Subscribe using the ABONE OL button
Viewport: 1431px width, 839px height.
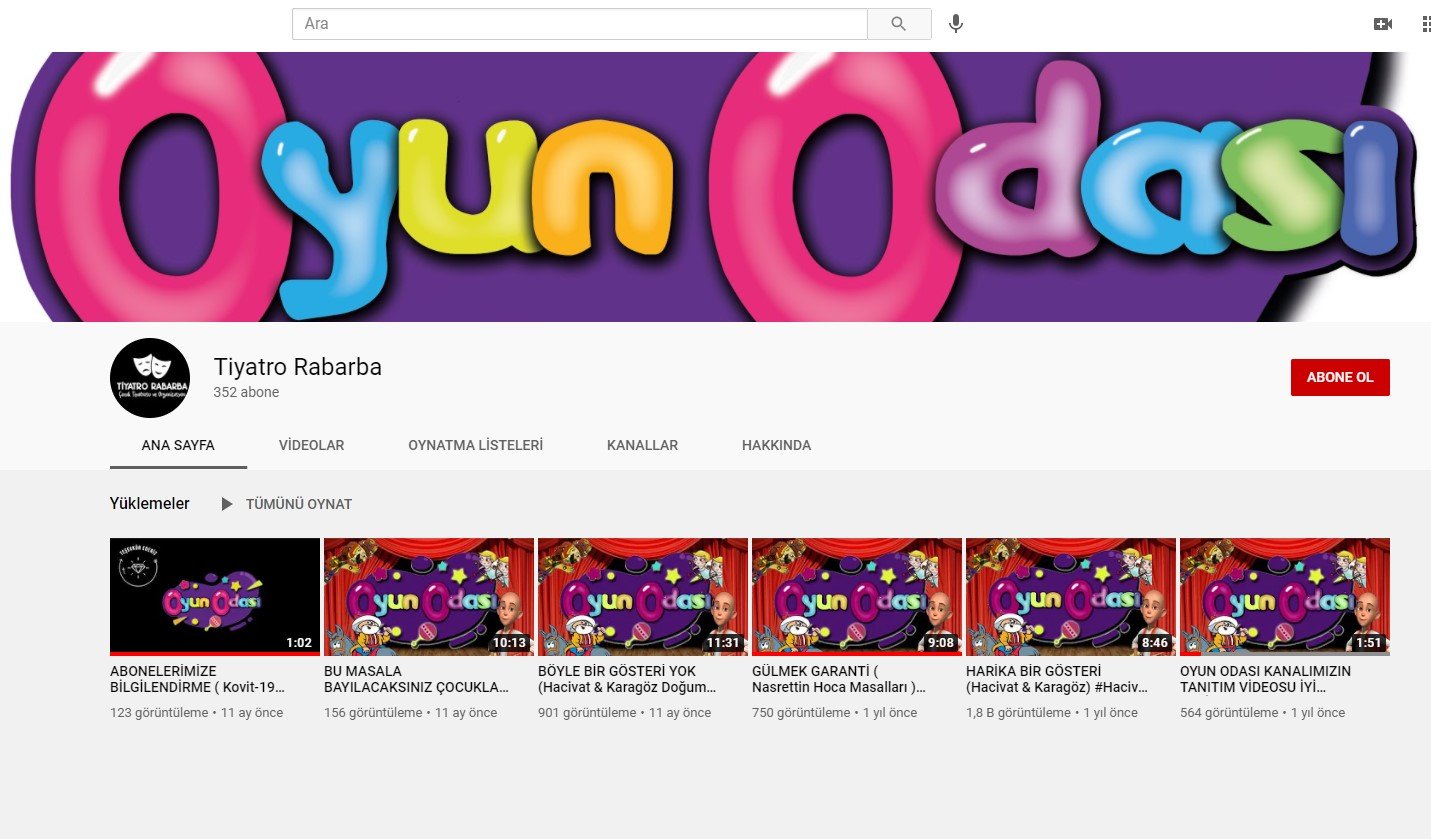pyautogui.click(x=1339, y=377)
